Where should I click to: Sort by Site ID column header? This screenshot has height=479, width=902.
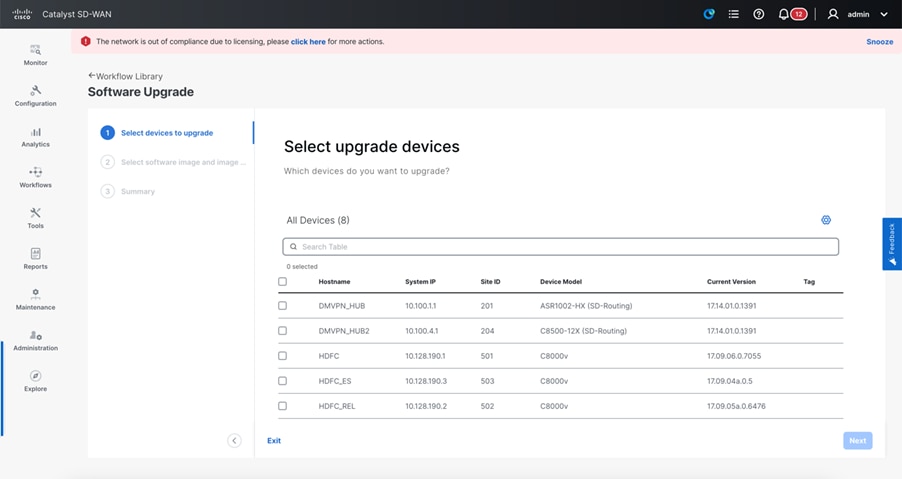pyautogui.click(x=490, y=282)
